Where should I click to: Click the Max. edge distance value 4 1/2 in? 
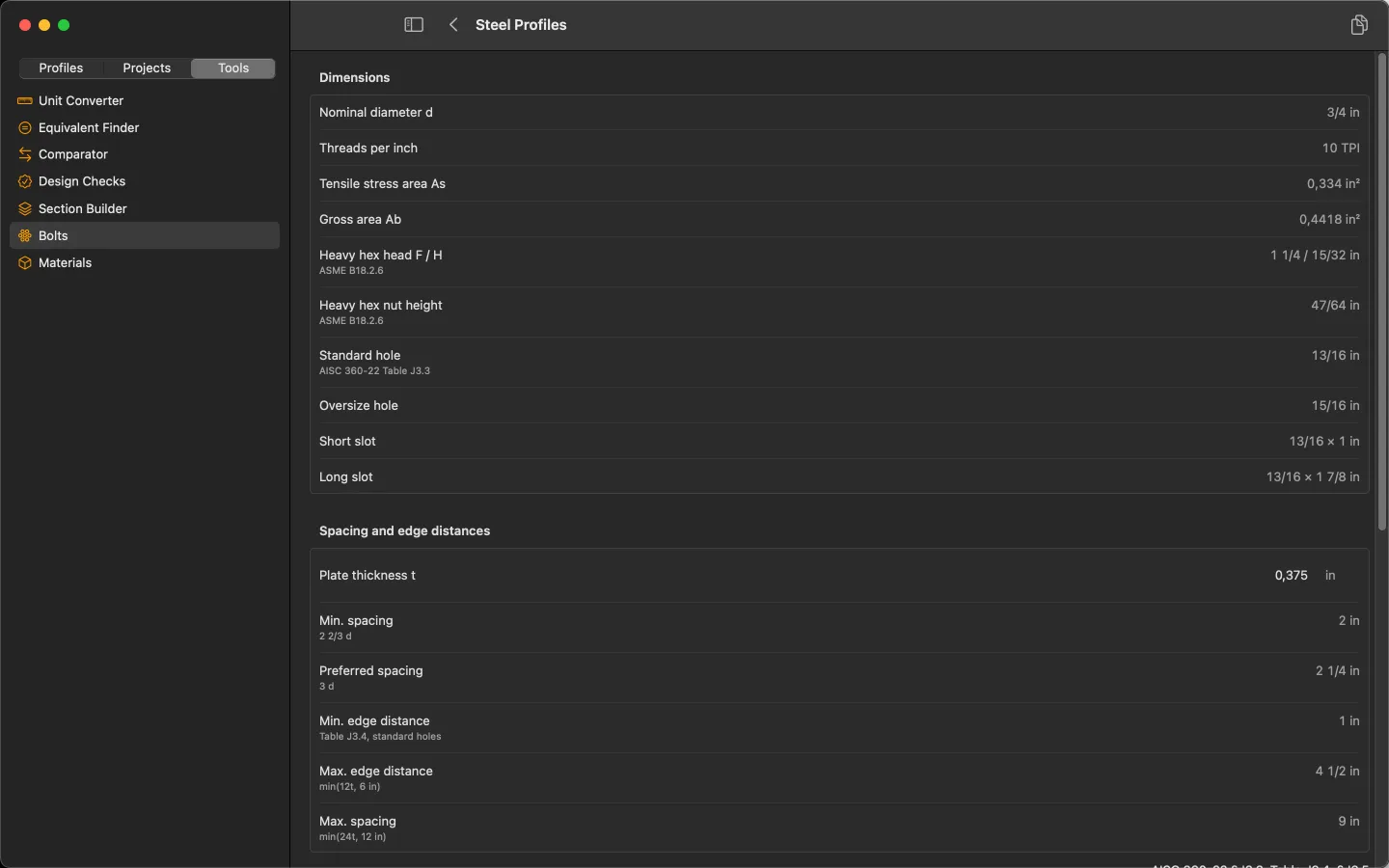1337,772
